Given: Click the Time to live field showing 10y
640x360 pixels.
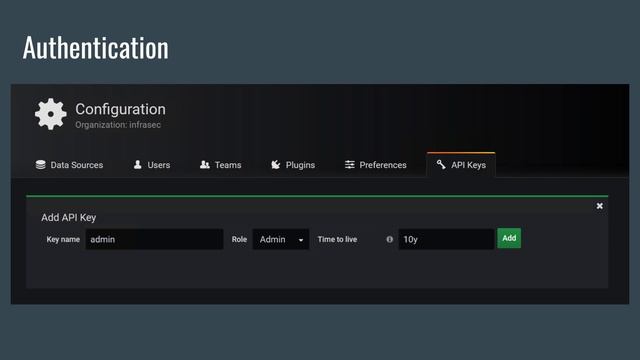Looking at the screenshot, I should point(446,239).
